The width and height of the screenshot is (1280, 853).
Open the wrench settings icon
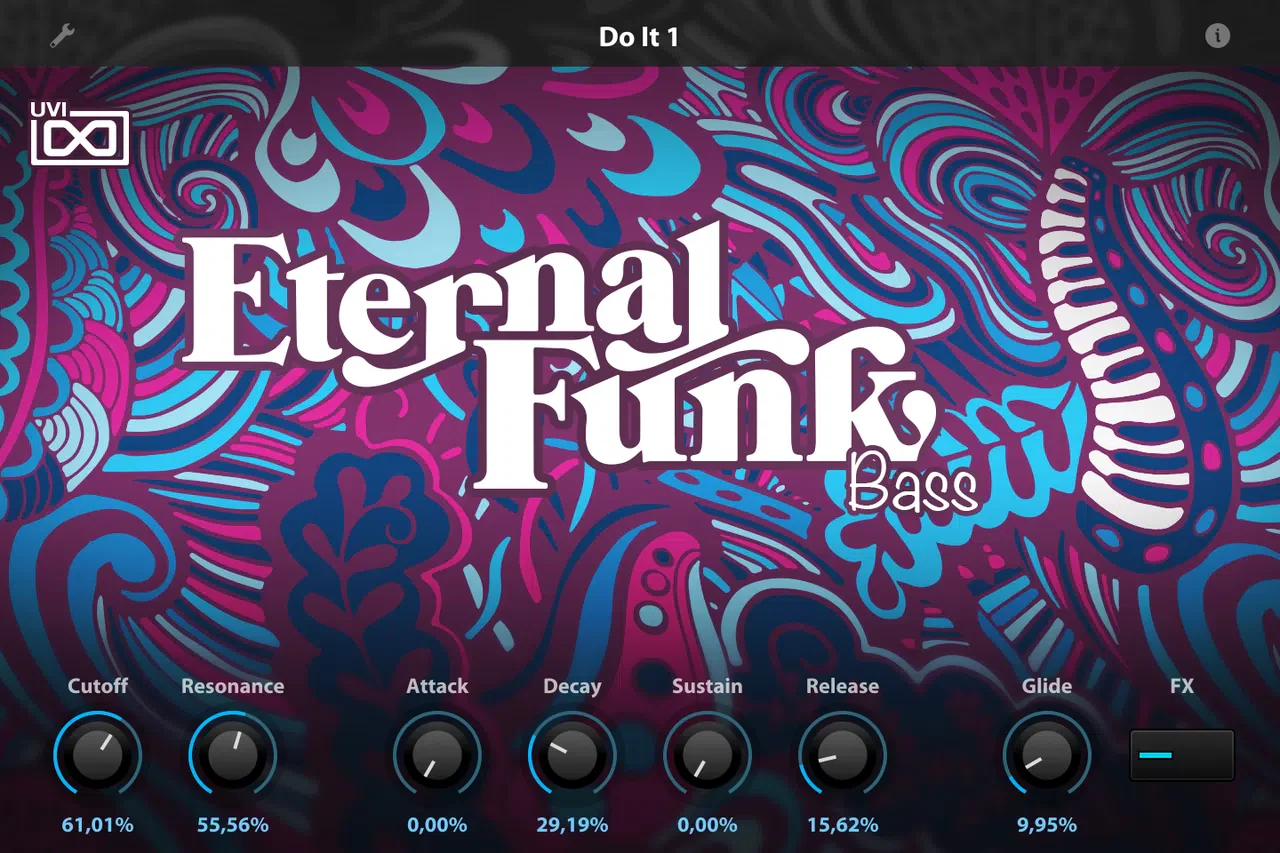click(x=62, y=37)
